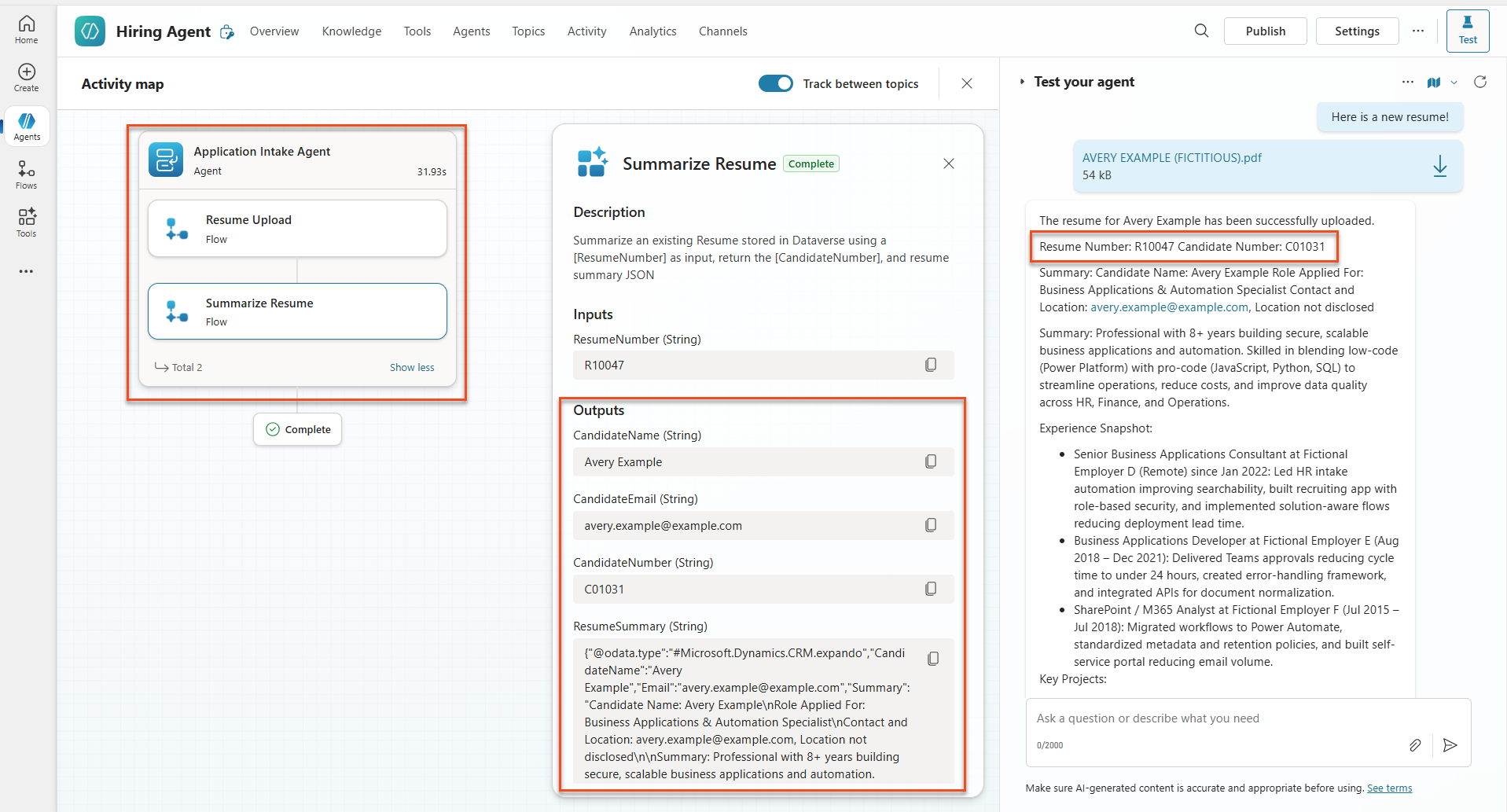Click the search magnifier icon
This screenshot has width=1507, height=812.
tap(1201, 31)
